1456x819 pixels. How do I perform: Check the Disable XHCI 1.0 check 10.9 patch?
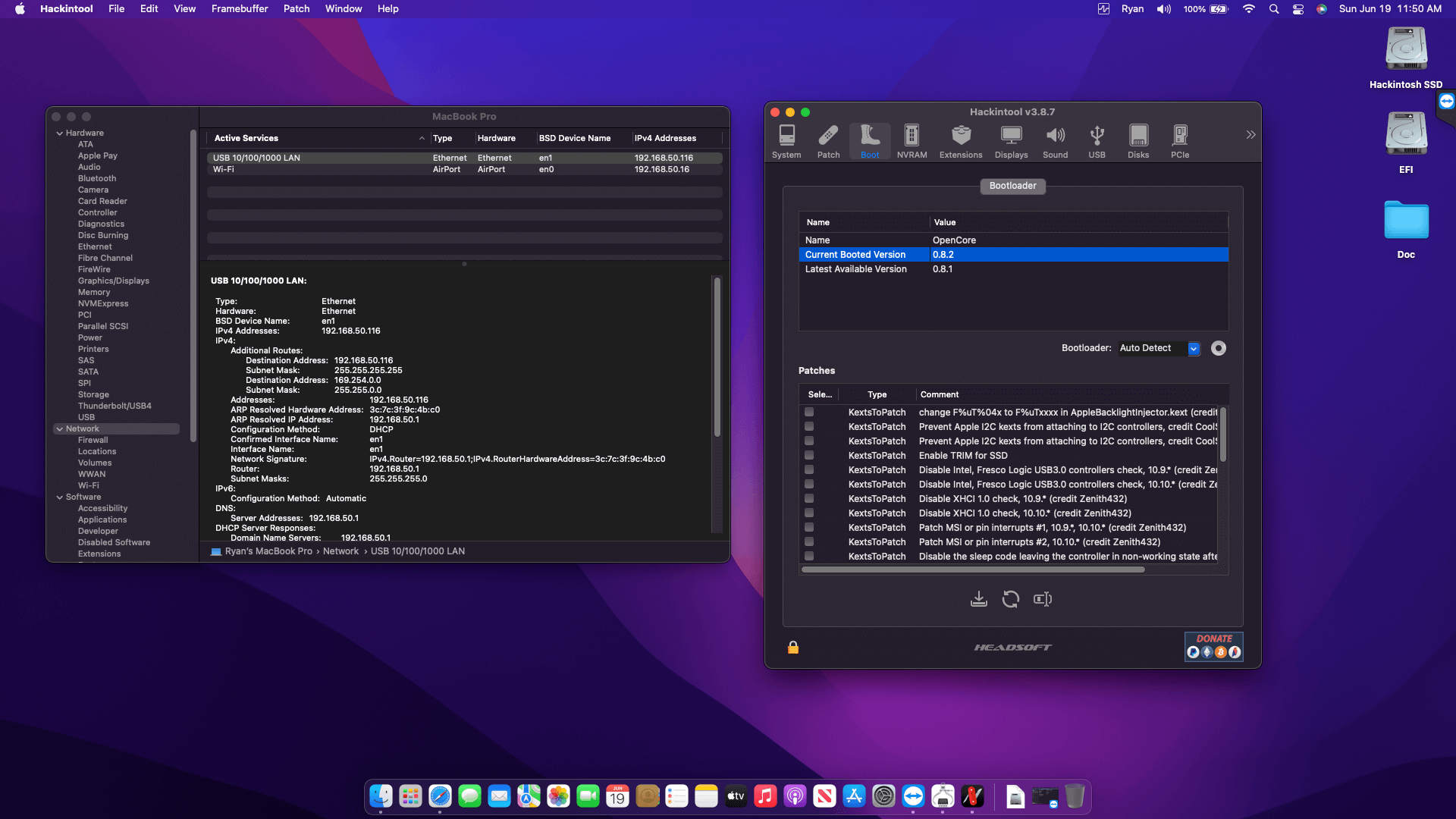click(809, 498)
